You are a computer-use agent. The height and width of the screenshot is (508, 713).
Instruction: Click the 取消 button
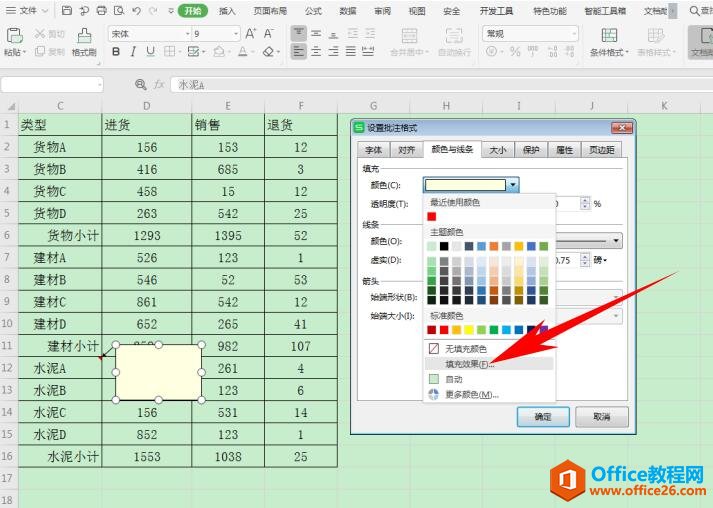click(602, 416)
